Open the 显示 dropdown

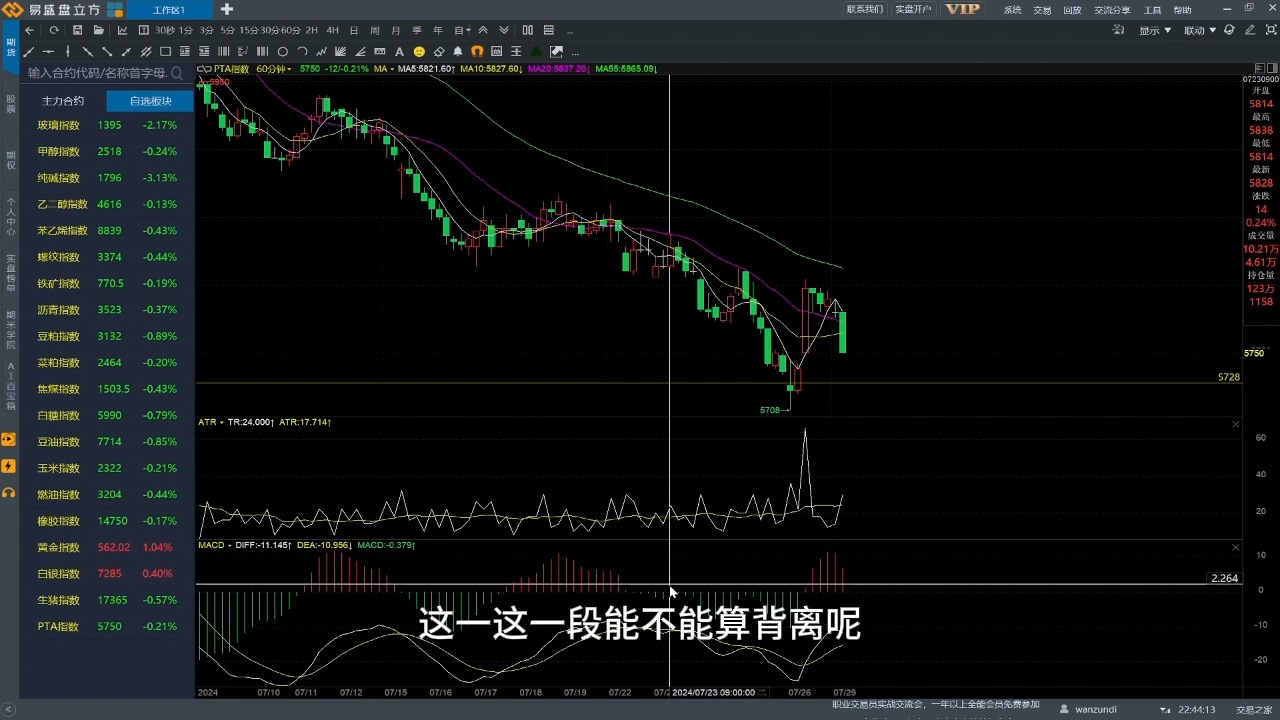tap(1155, 30)
